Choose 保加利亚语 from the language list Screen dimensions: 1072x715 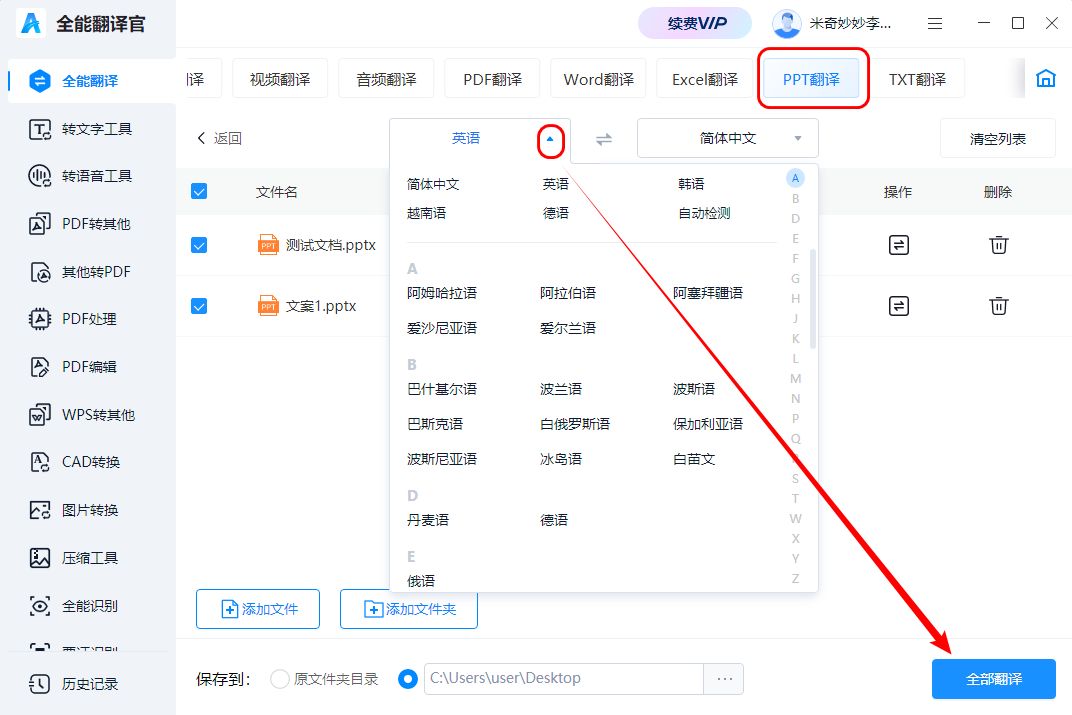[x=708, y=424]
